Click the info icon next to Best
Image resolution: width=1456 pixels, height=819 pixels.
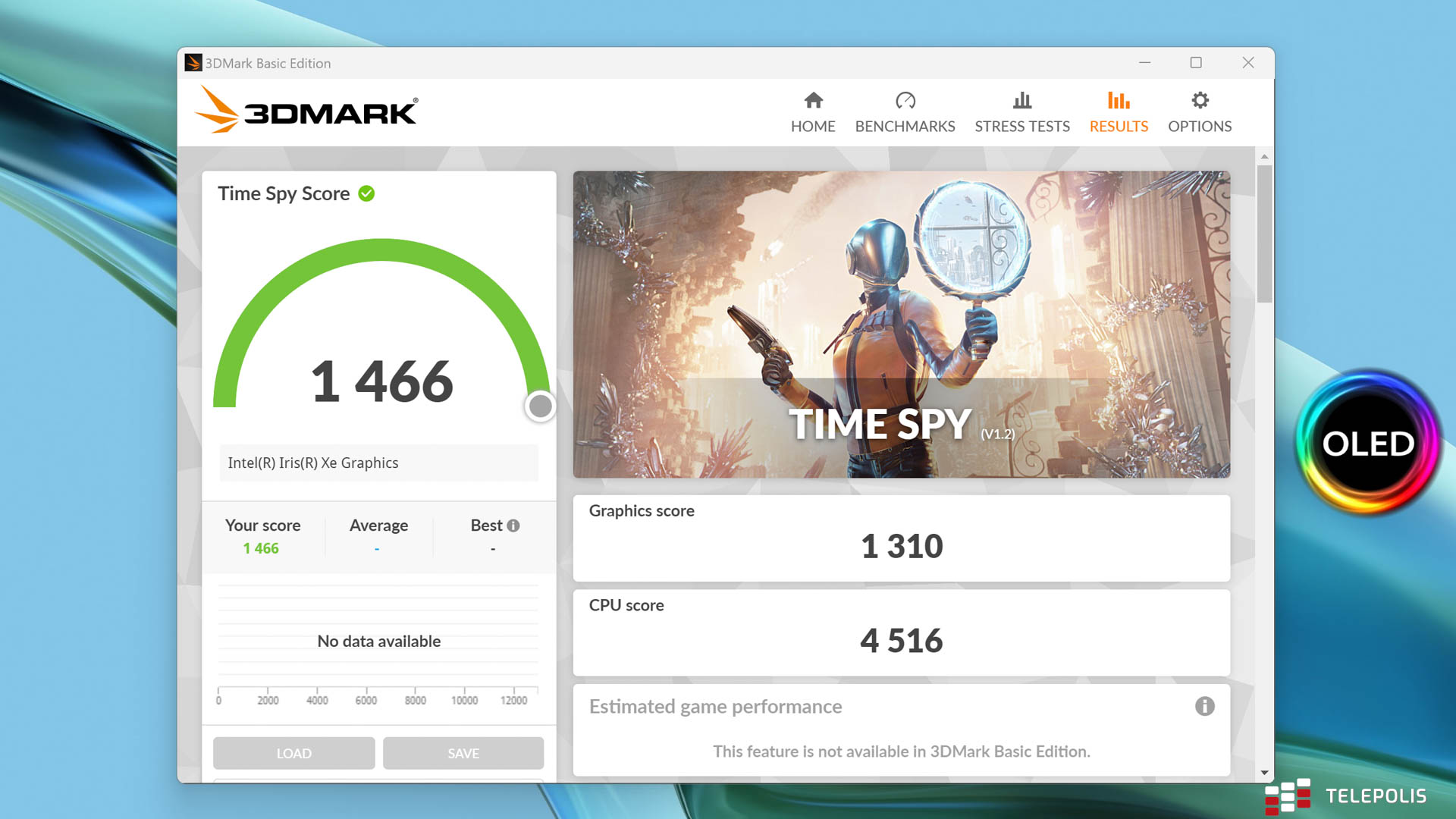click(513, 526)
